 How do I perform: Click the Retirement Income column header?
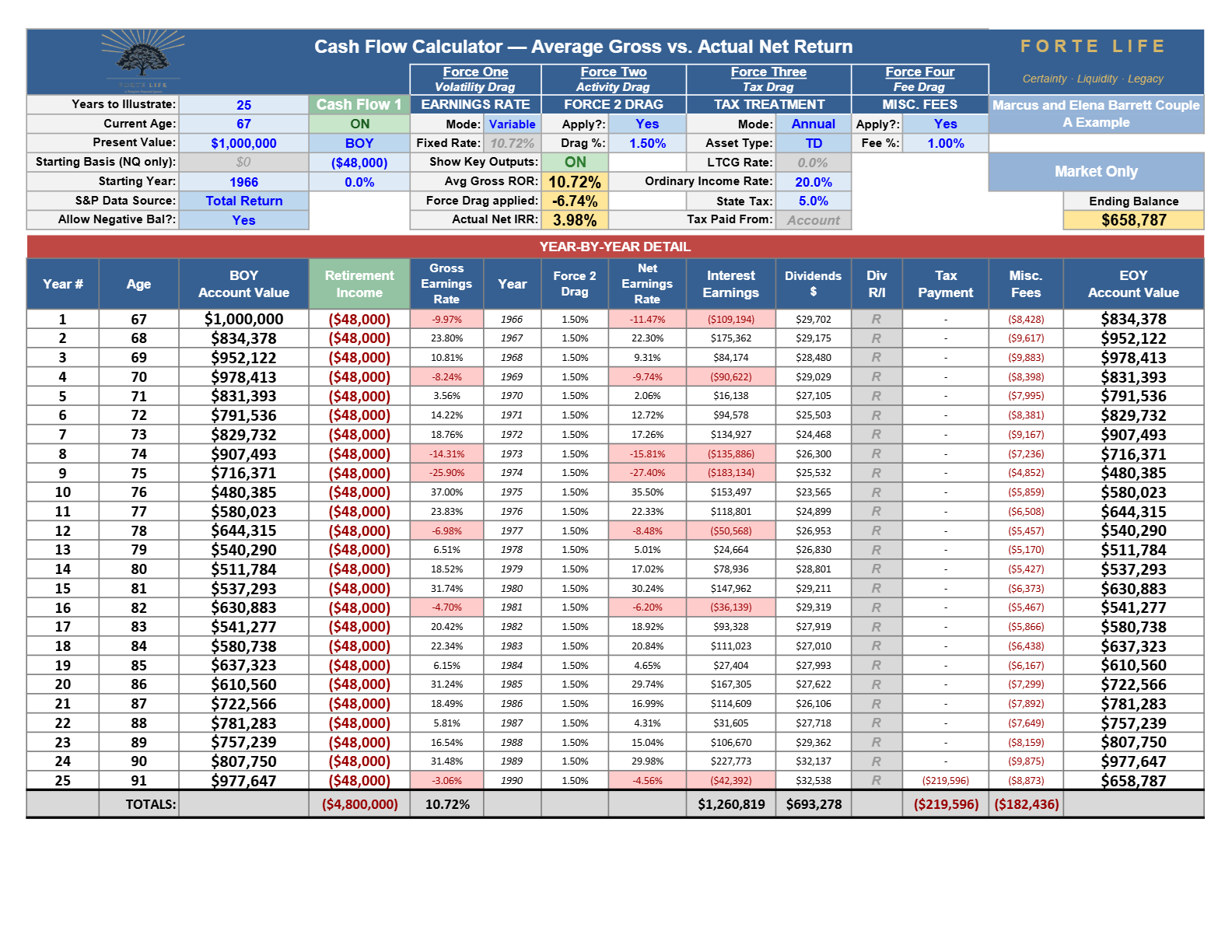coord(359,284)
